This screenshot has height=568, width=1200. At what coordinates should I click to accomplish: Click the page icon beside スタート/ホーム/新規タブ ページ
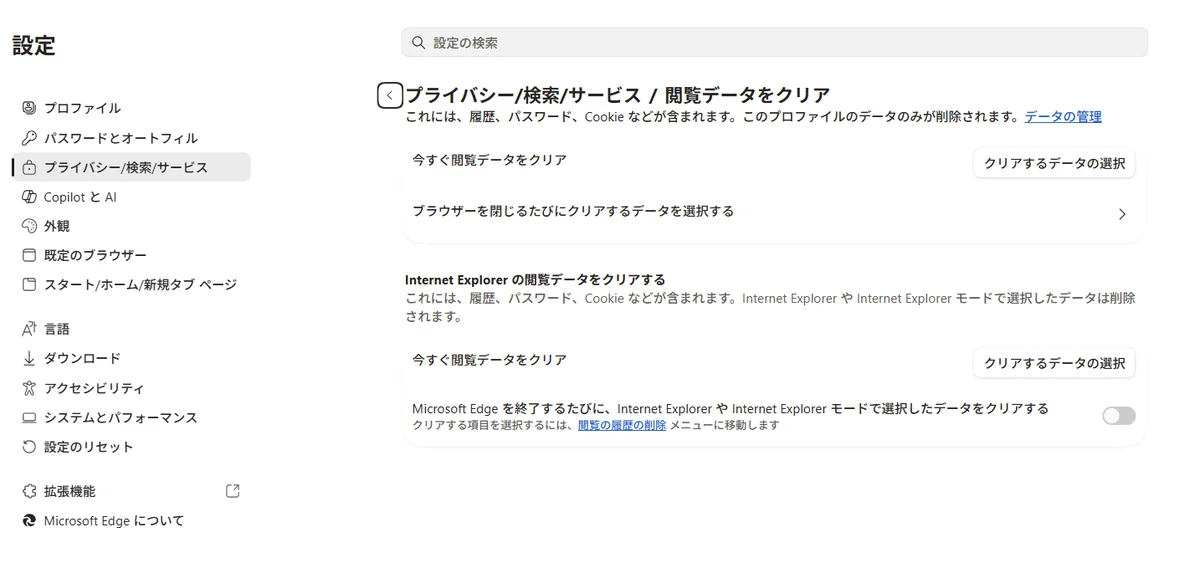tap(29, 285)
